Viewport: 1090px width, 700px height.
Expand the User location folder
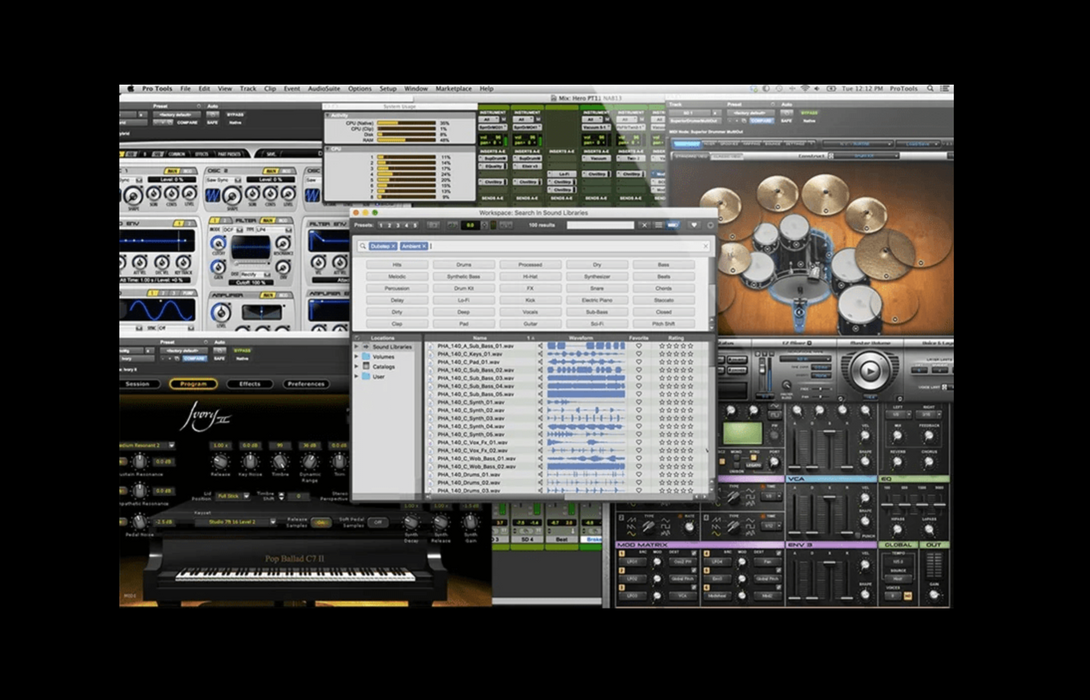[357, 377]
